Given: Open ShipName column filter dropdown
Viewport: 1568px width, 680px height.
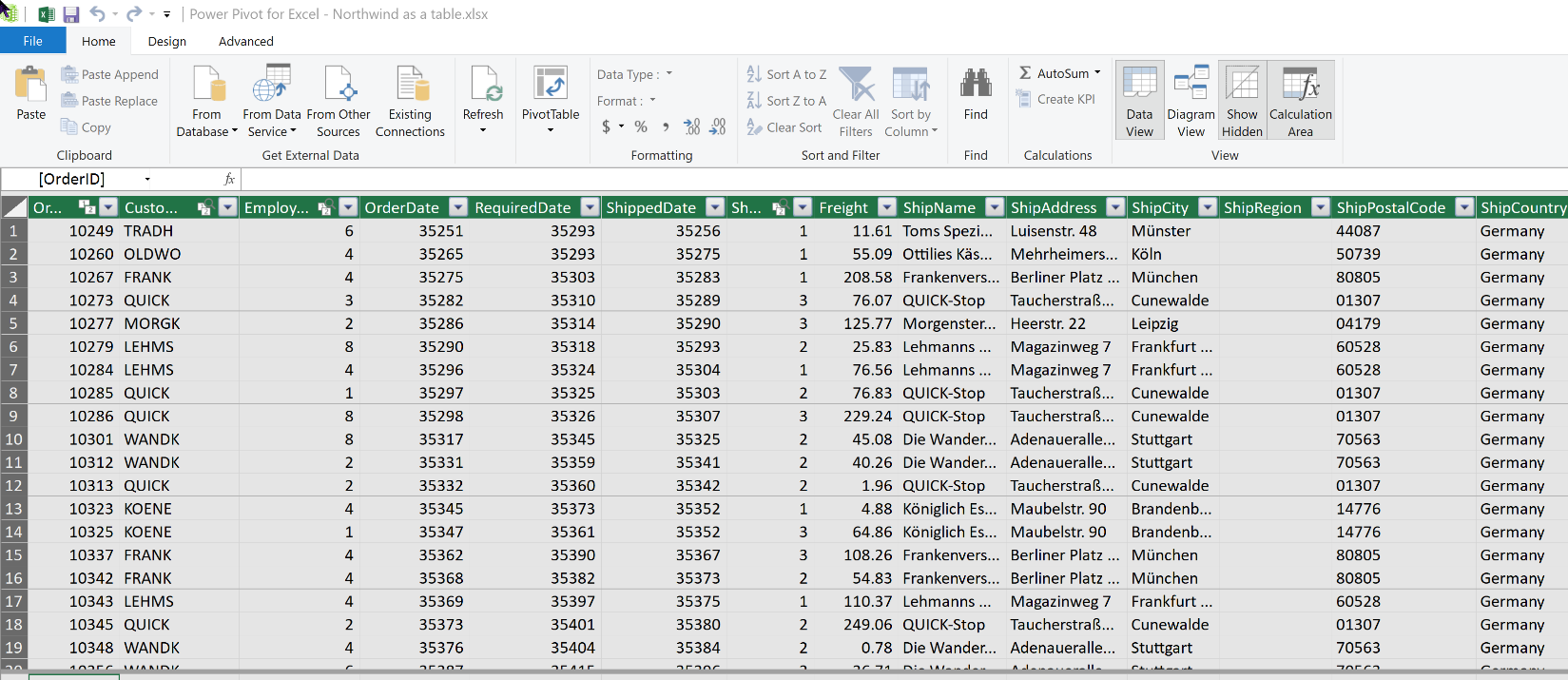Looking at the screenshot, I should [995, 207].
